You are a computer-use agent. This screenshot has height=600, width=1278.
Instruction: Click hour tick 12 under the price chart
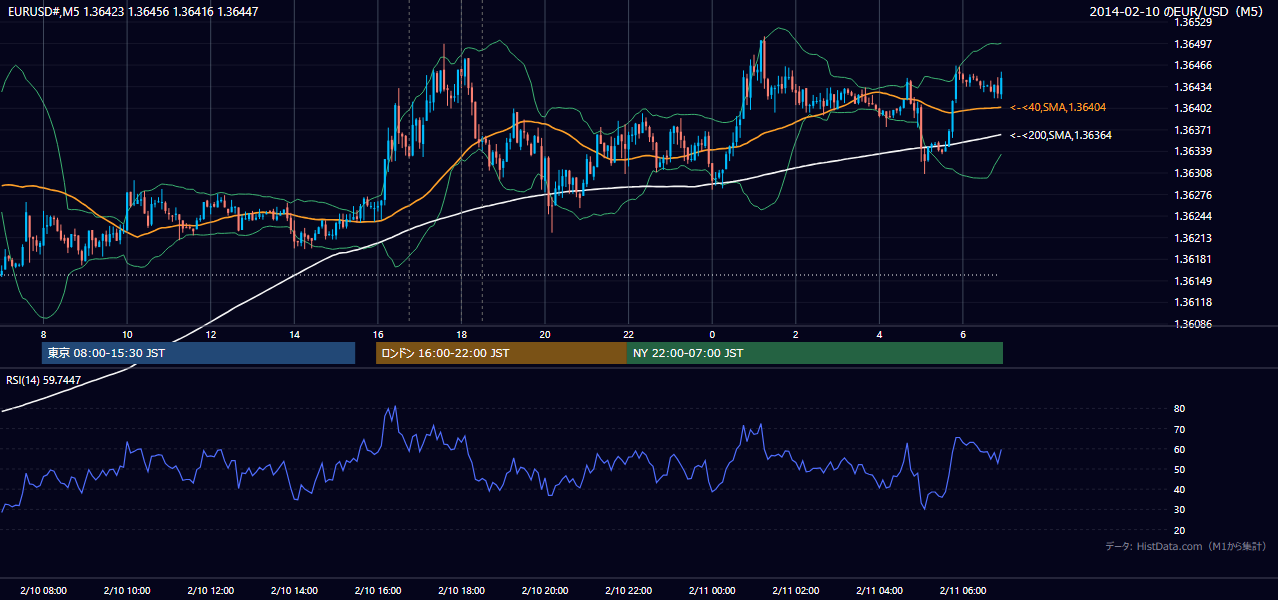210,334
